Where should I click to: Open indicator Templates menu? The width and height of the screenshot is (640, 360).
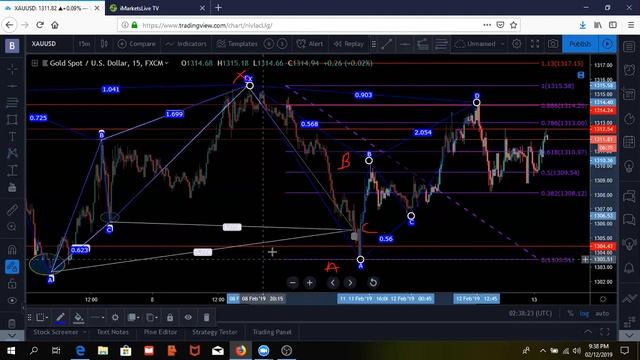pos(237,44)
